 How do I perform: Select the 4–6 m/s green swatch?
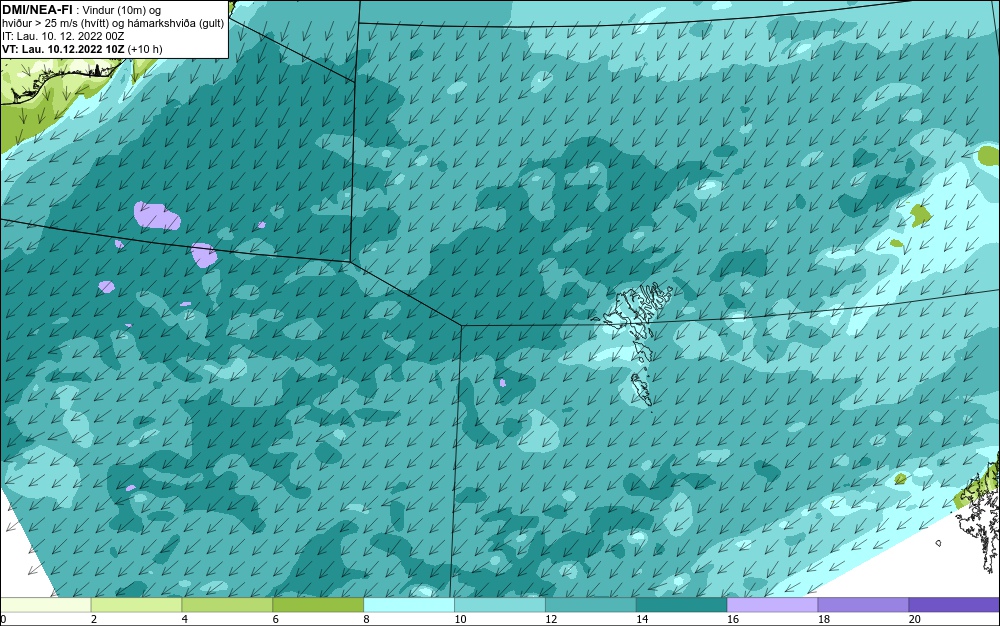click(x=227, y=605)
